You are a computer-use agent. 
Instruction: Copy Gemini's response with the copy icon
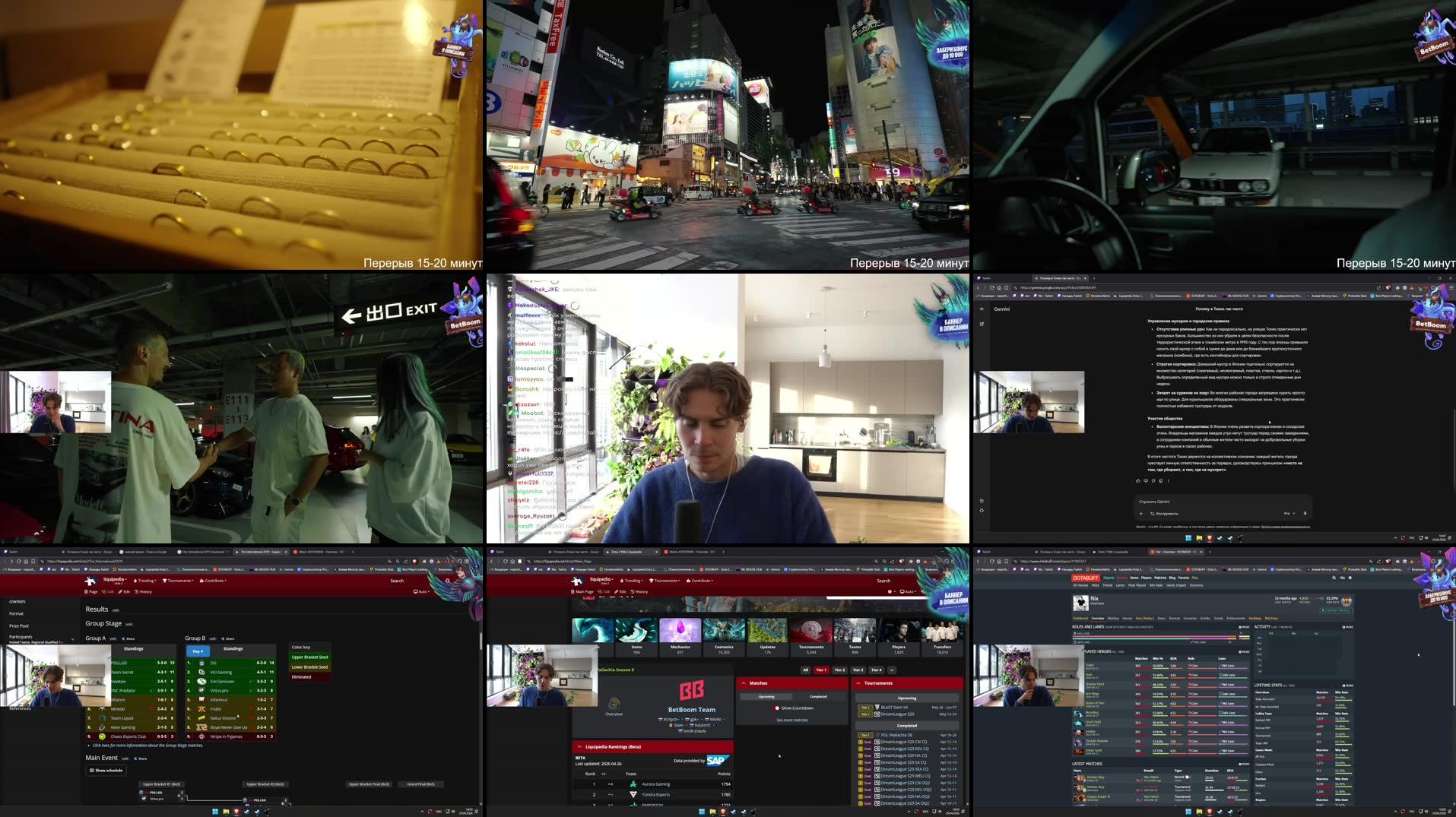pyautogui.click(x=1160, y=480)
